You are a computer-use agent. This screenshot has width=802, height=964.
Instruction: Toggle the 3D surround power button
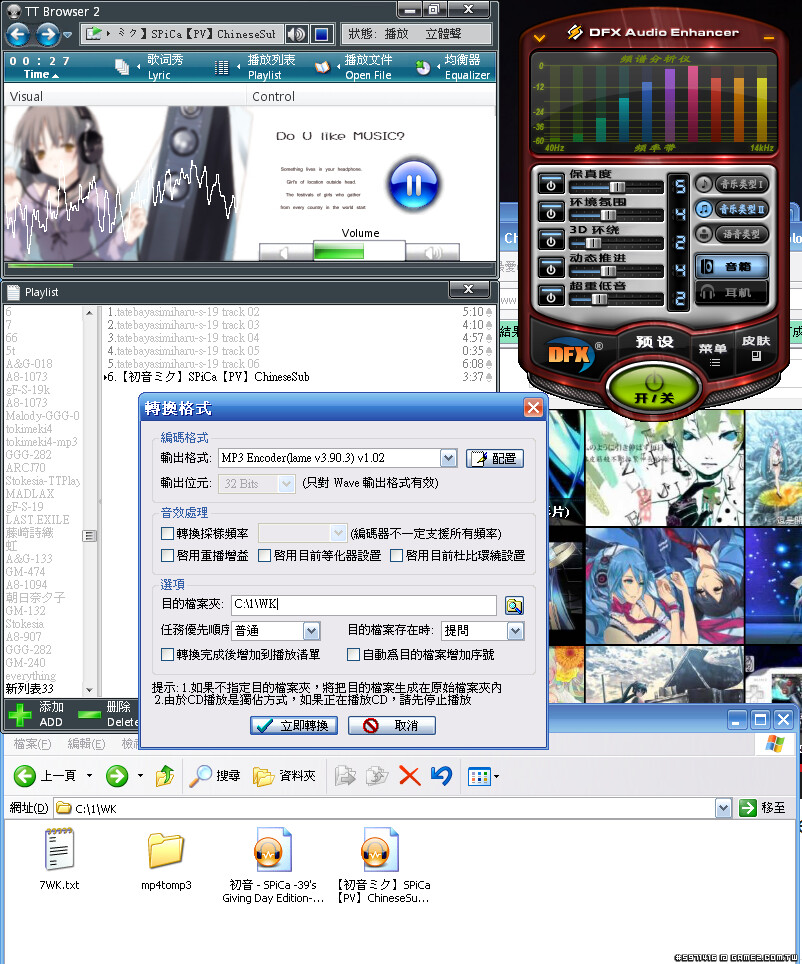(x=551, y=240)
